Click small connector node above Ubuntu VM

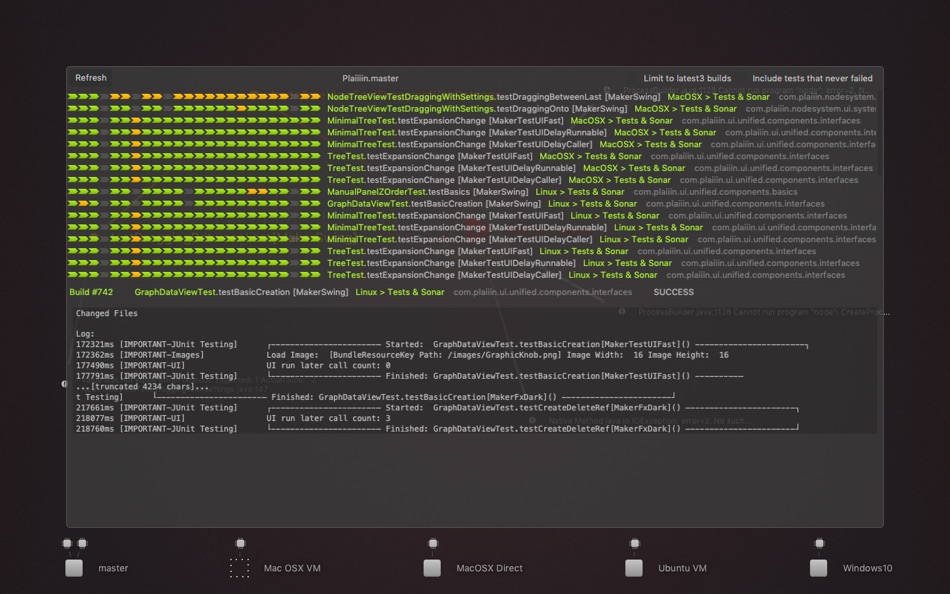[x=634, y=543]
